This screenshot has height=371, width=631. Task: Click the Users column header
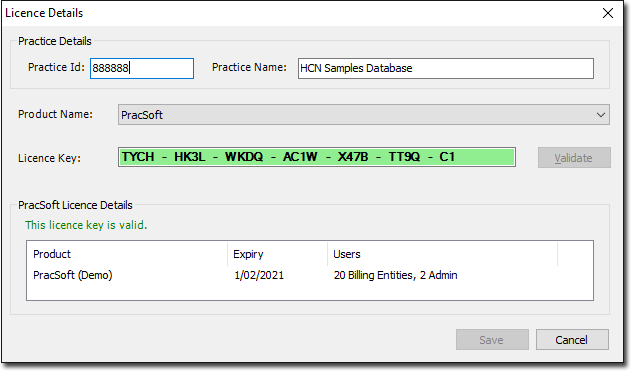tap(443, 254)
